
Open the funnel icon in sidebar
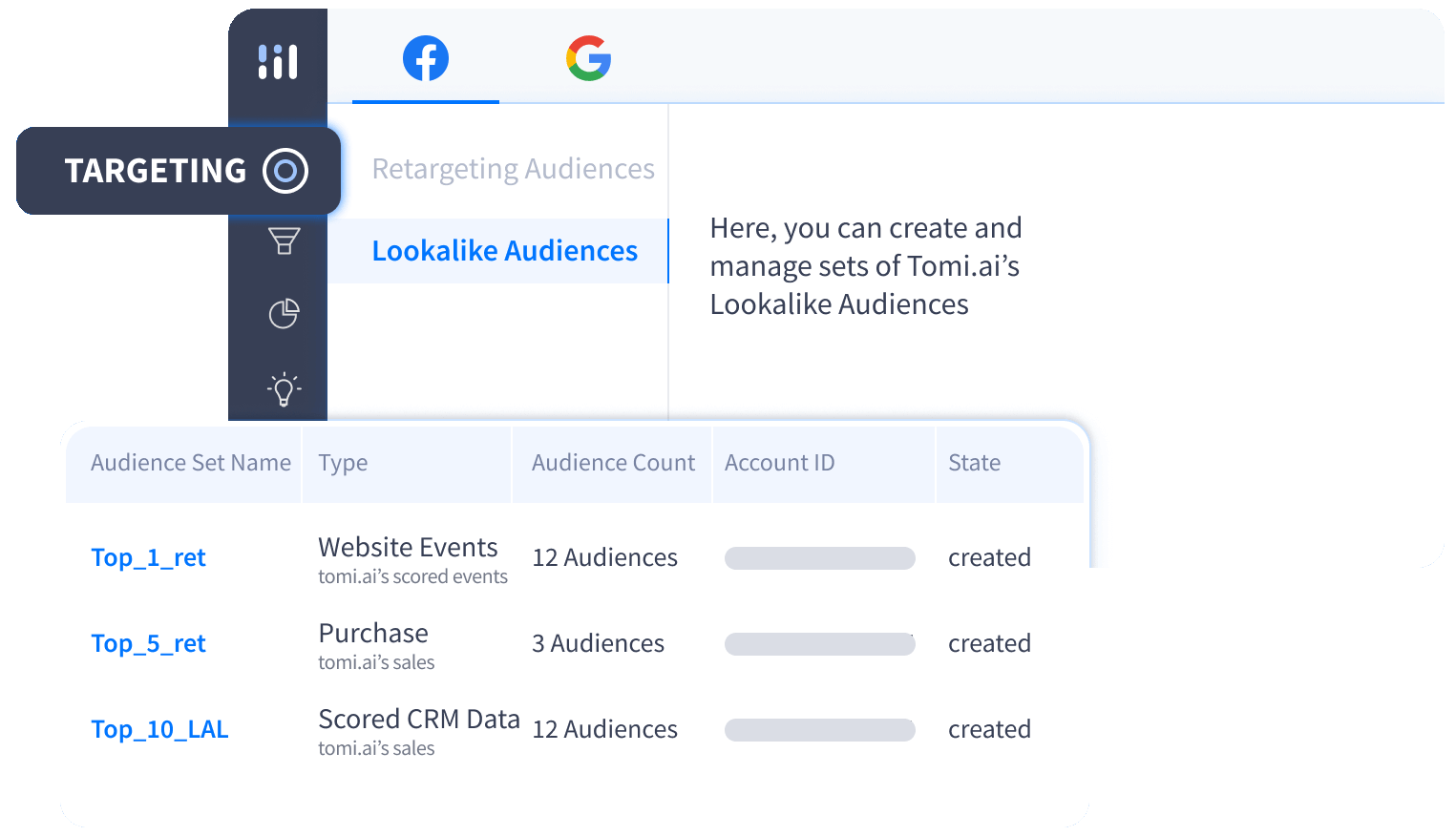(284, 241)
